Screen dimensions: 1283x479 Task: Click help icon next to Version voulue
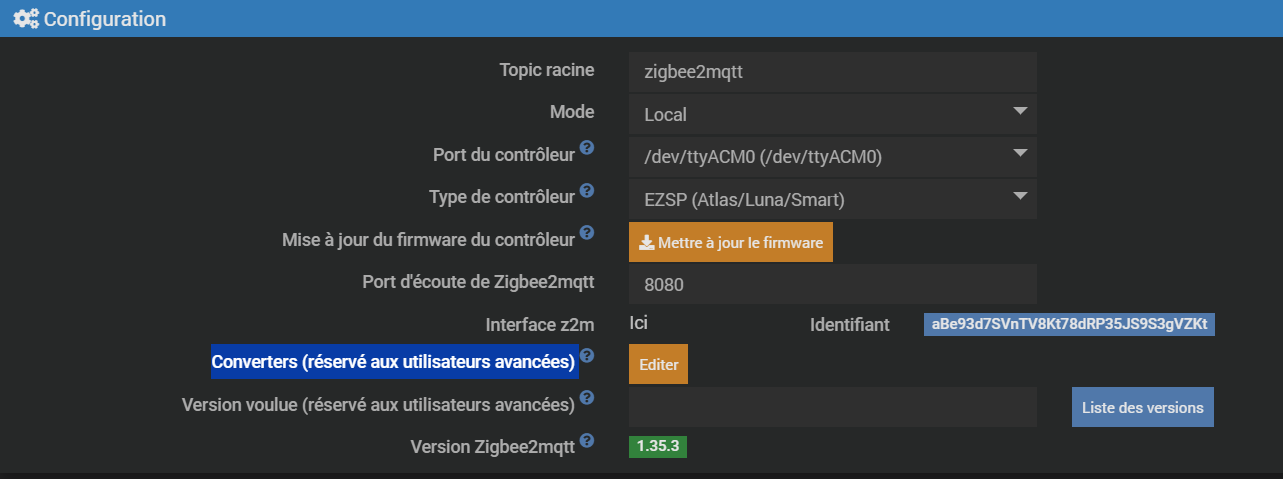coord(587,400)
